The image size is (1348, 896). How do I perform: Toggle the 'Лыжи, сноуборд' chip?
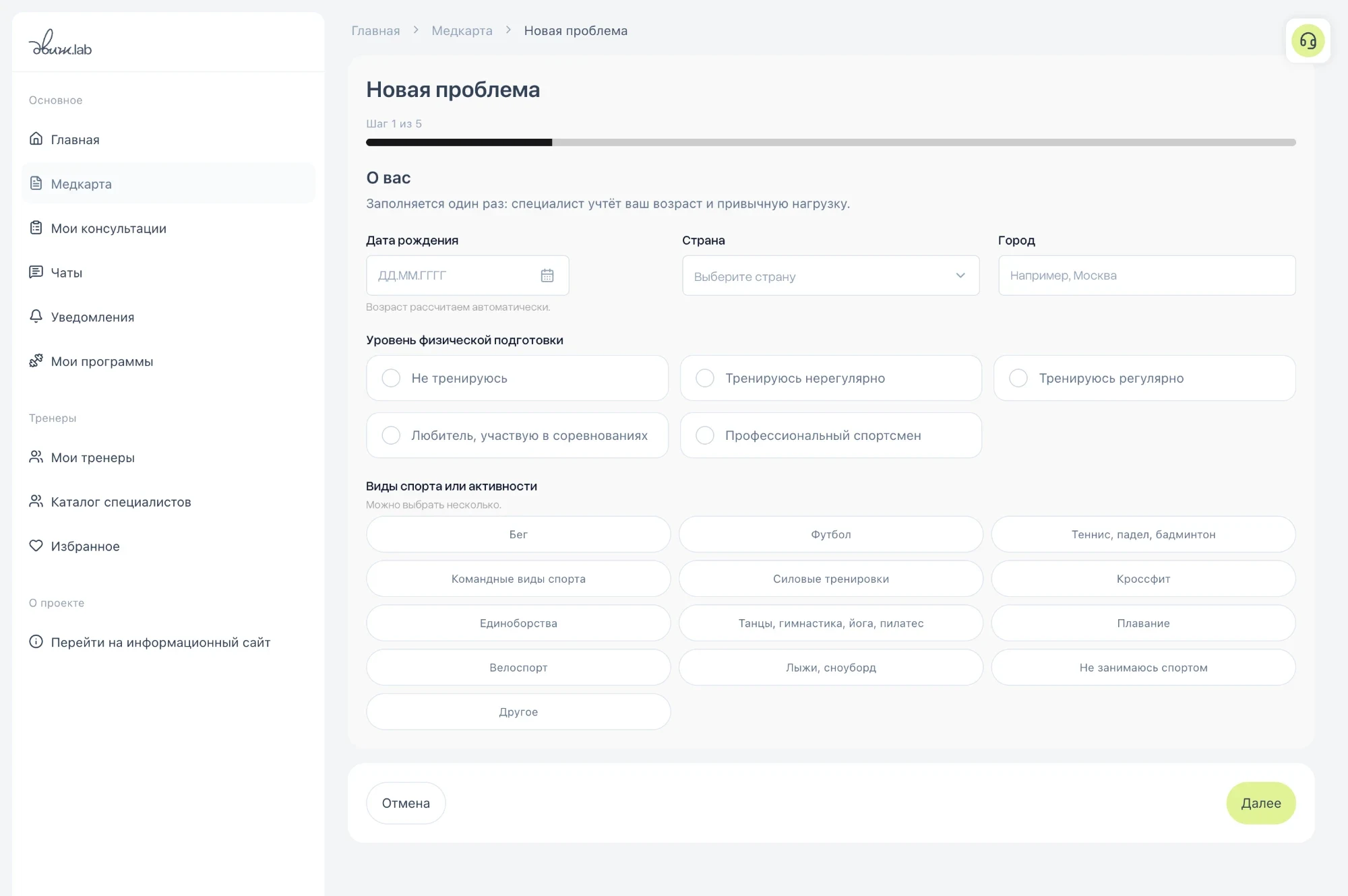click(x=830, y=668)
